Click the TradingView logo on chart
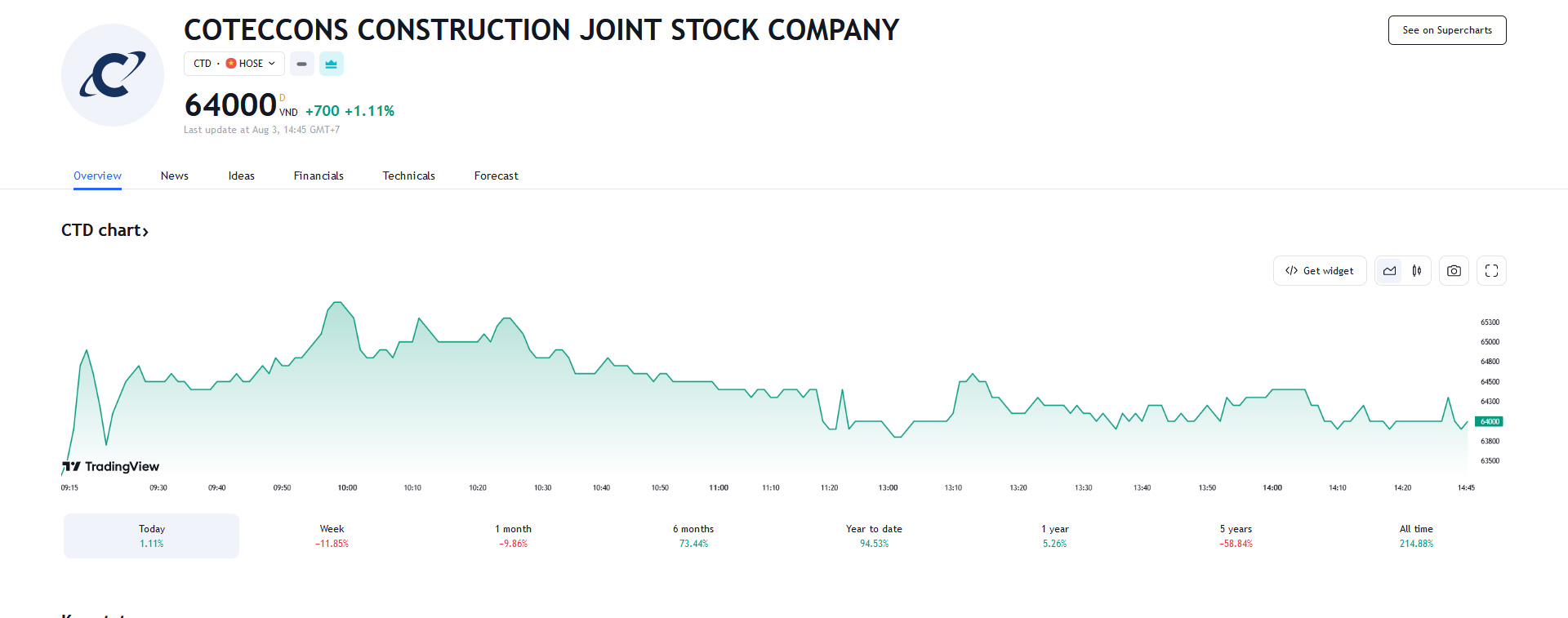The image size is (1568, 618). click(x=111, y=466)
